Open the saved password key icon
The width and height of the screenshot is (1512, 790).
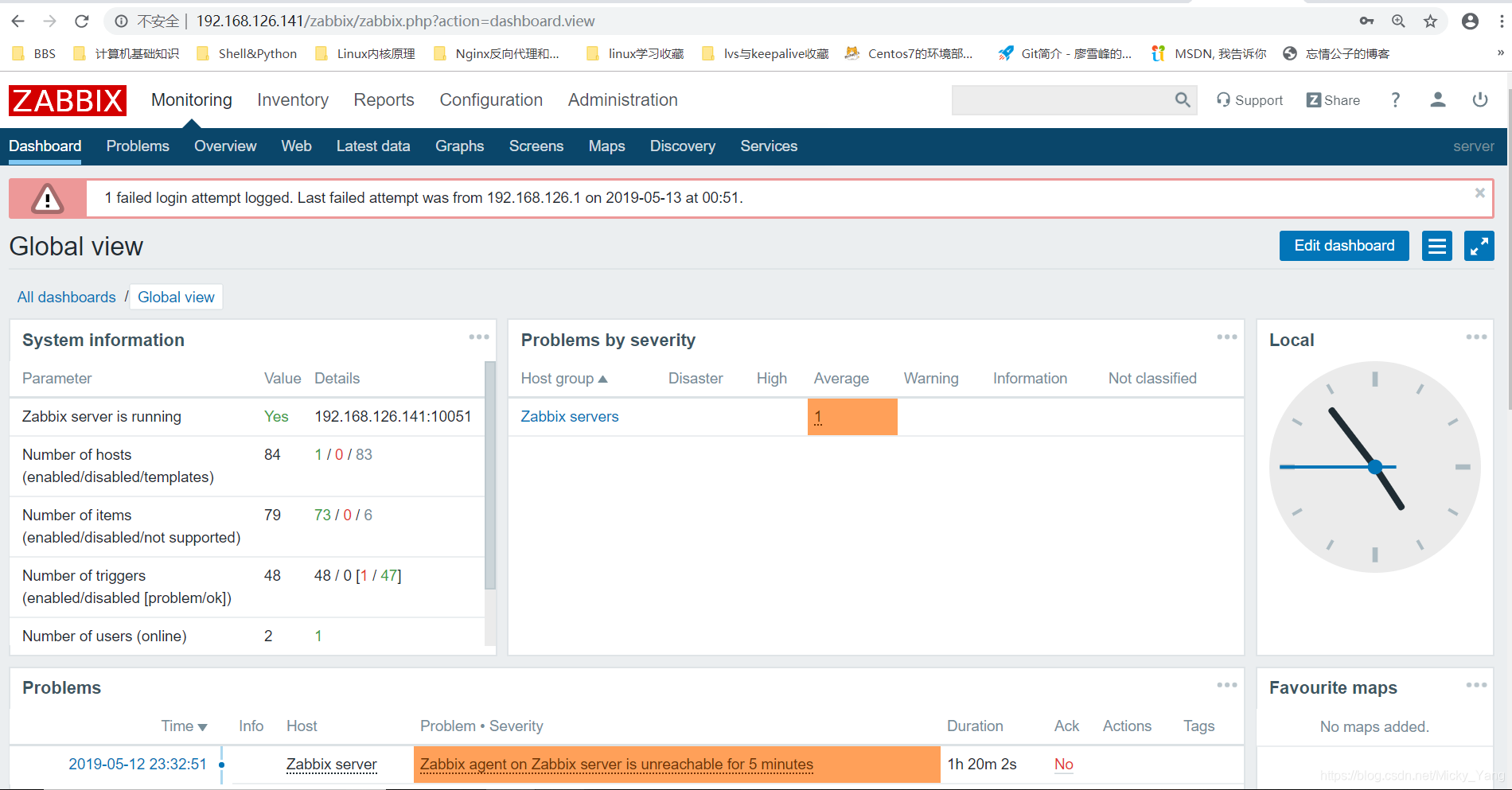(x=1366, y=21)
